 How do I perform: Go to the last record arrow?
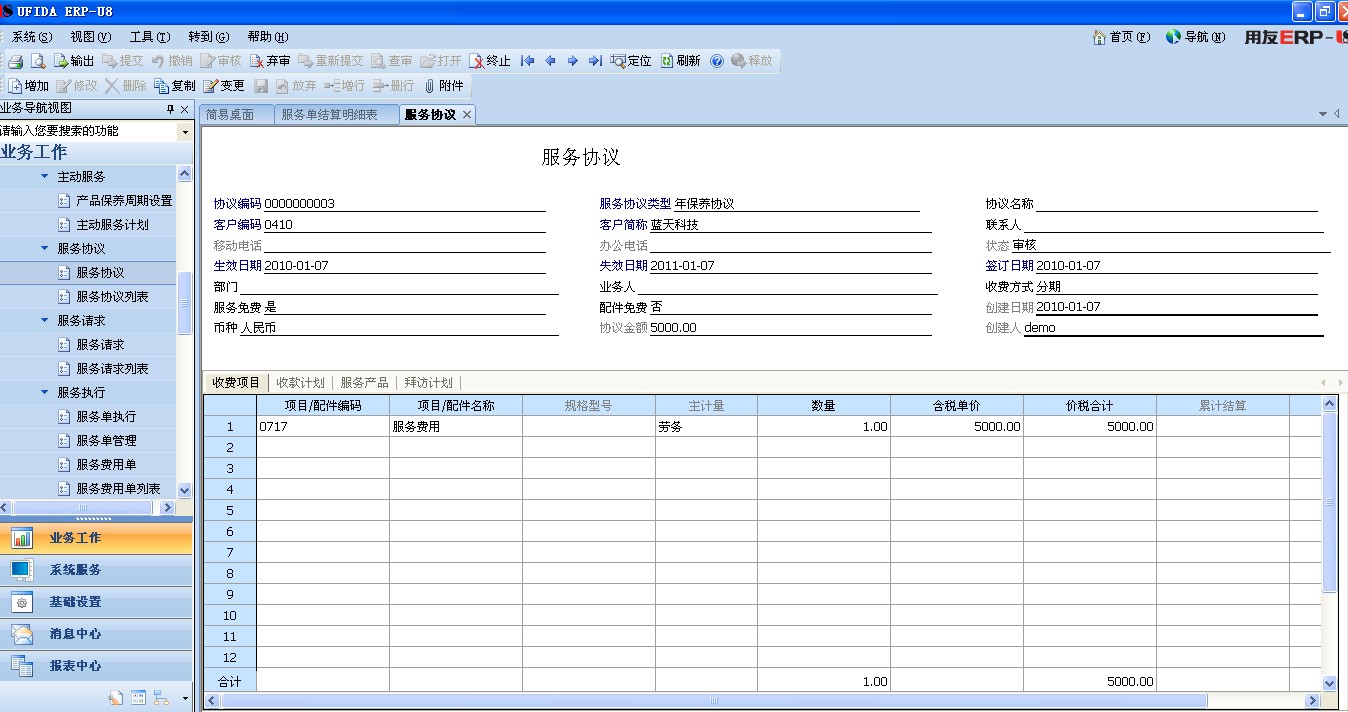click(595, 61)
